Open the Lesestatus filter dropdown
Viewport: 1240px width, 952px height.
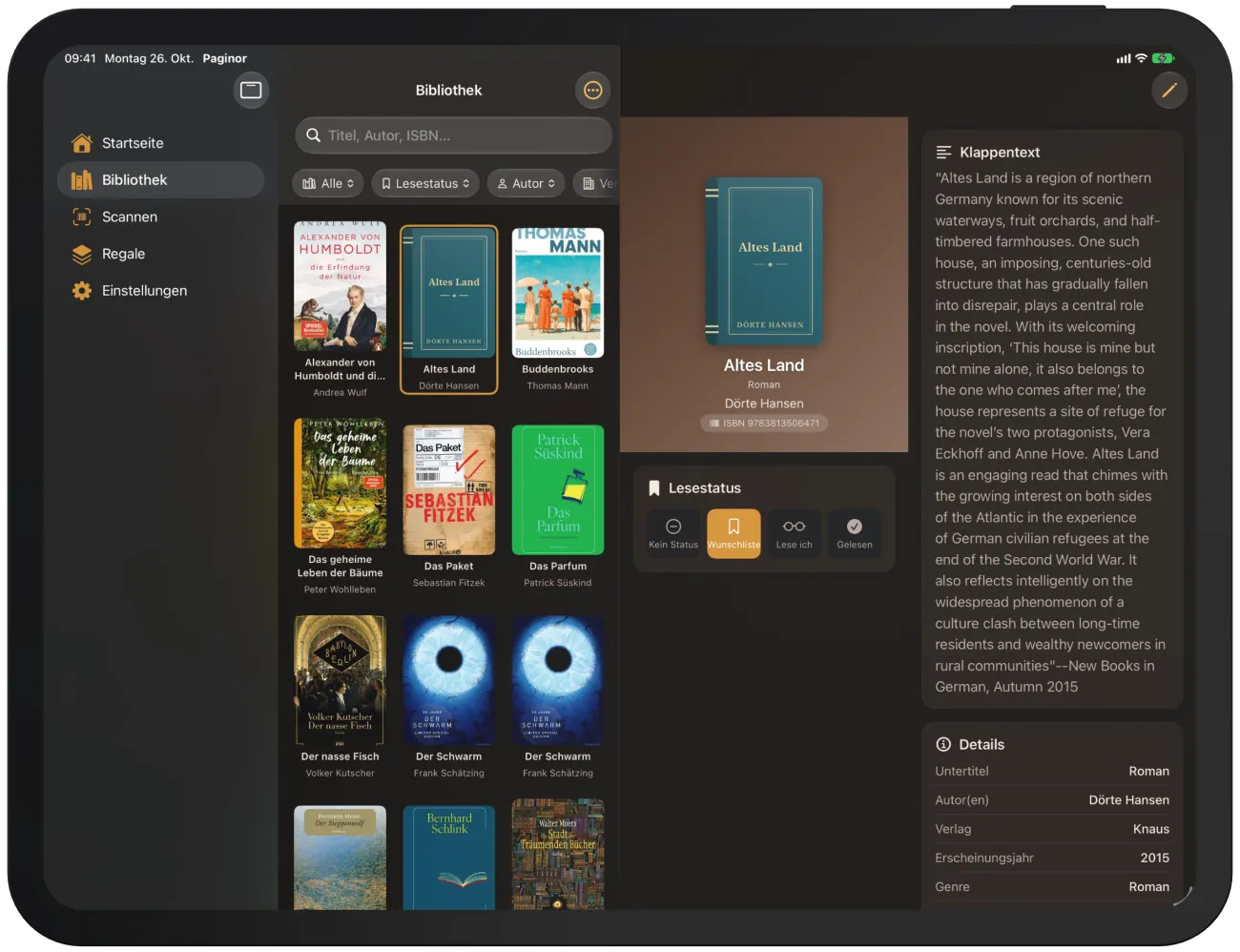(x=425, y=184)
